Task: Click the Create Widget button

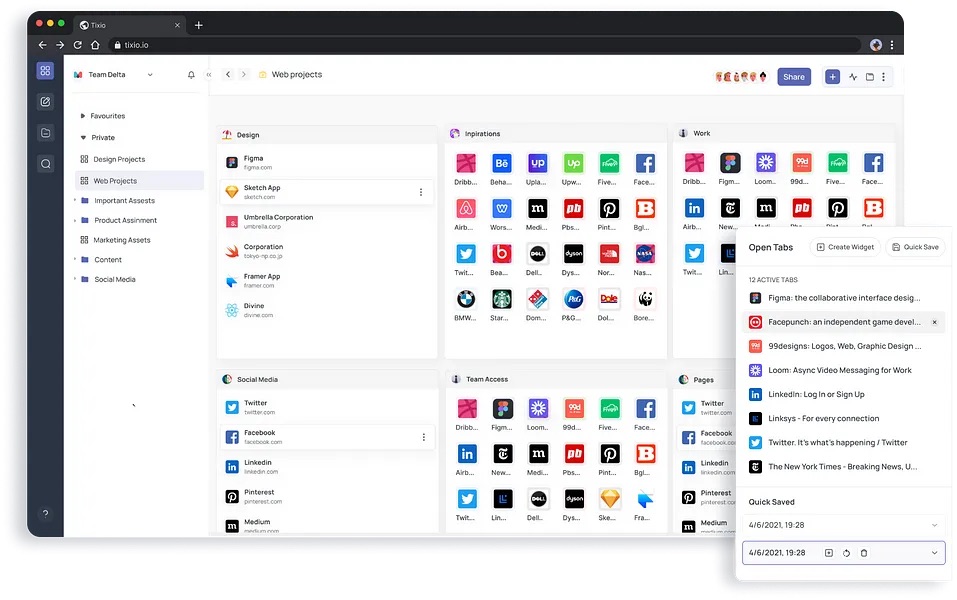Action: (x=845, y=247)
